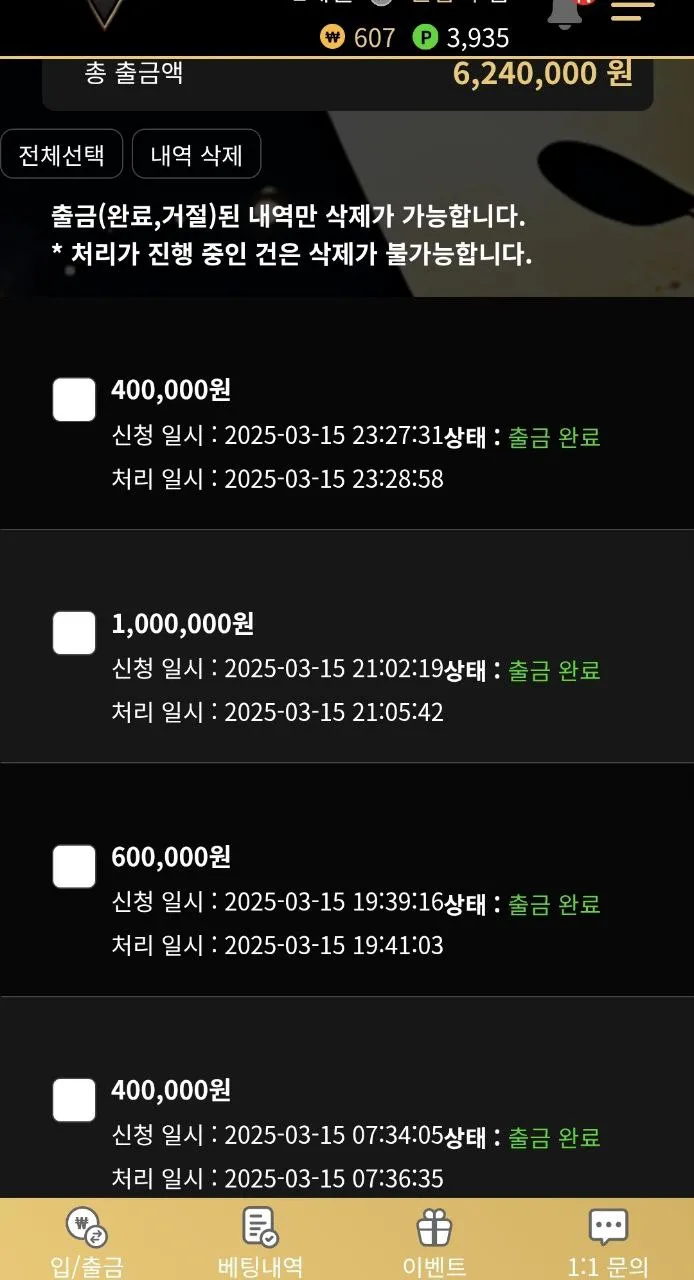Open 베팅내역 betting history icon

pos(261,1226)
